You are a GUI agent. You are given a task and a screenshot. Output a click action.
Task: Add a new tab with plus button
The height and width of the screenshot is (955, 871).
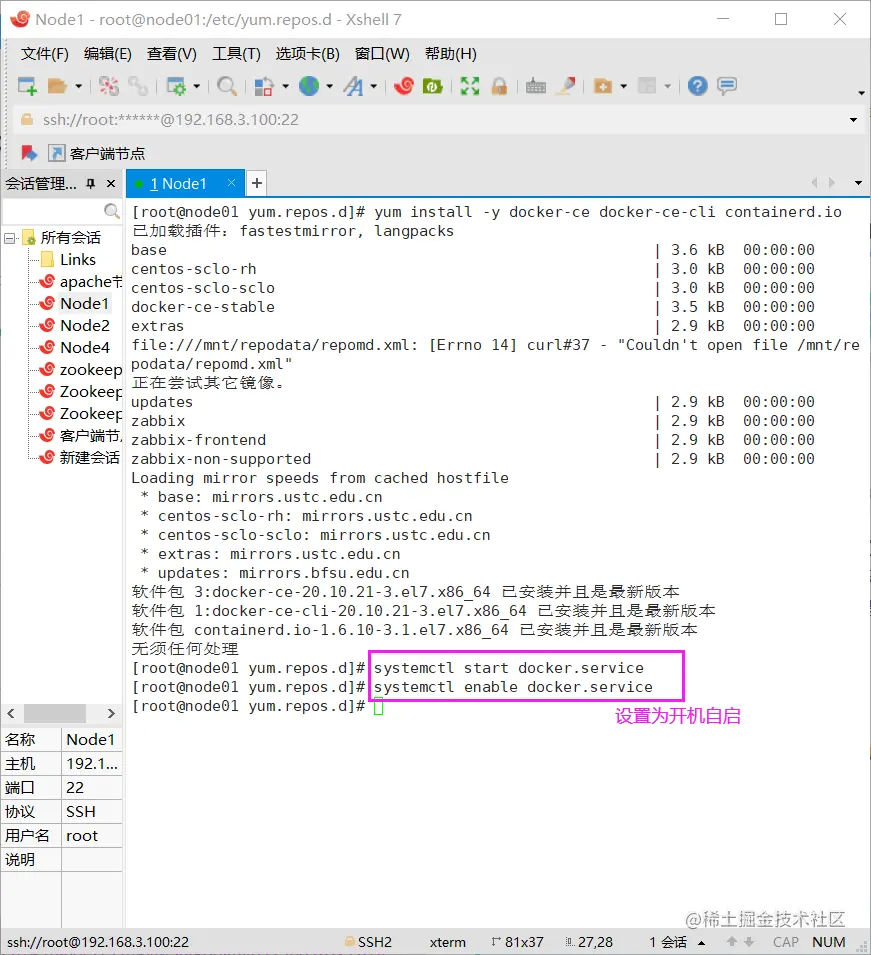(x=257, y=183)
